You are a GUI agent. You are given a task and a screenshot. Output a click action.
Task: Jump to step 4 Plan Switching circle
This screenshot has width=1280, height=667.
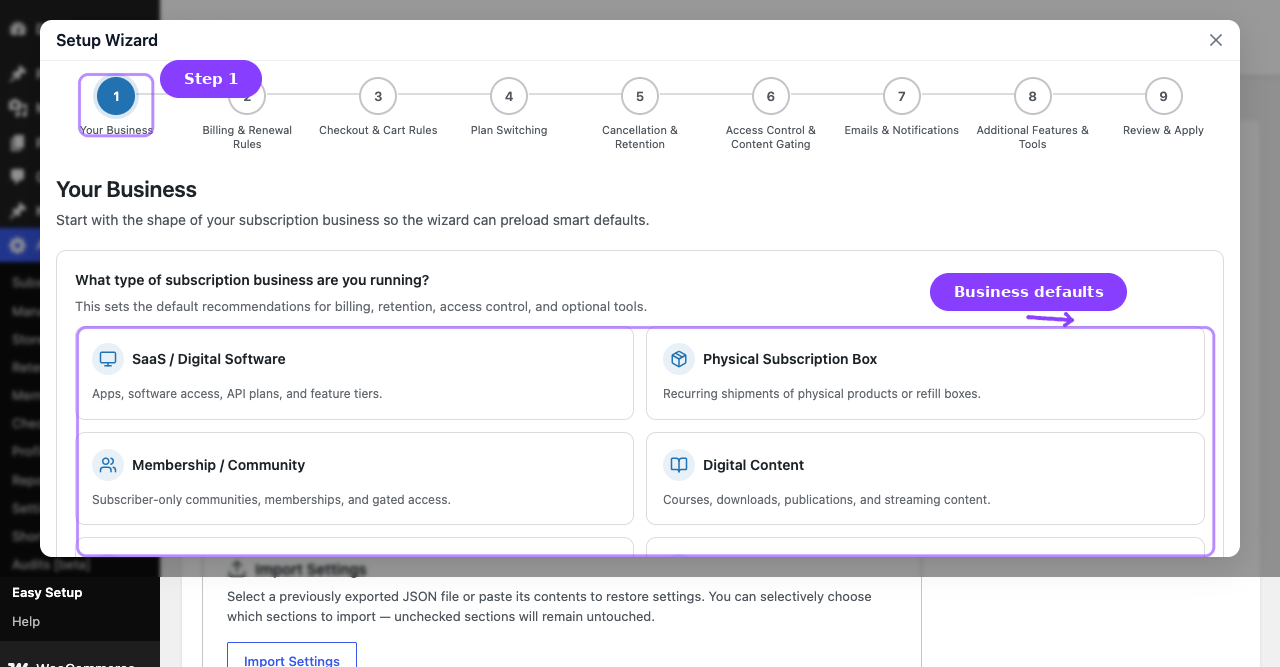[x=509, y=96]
